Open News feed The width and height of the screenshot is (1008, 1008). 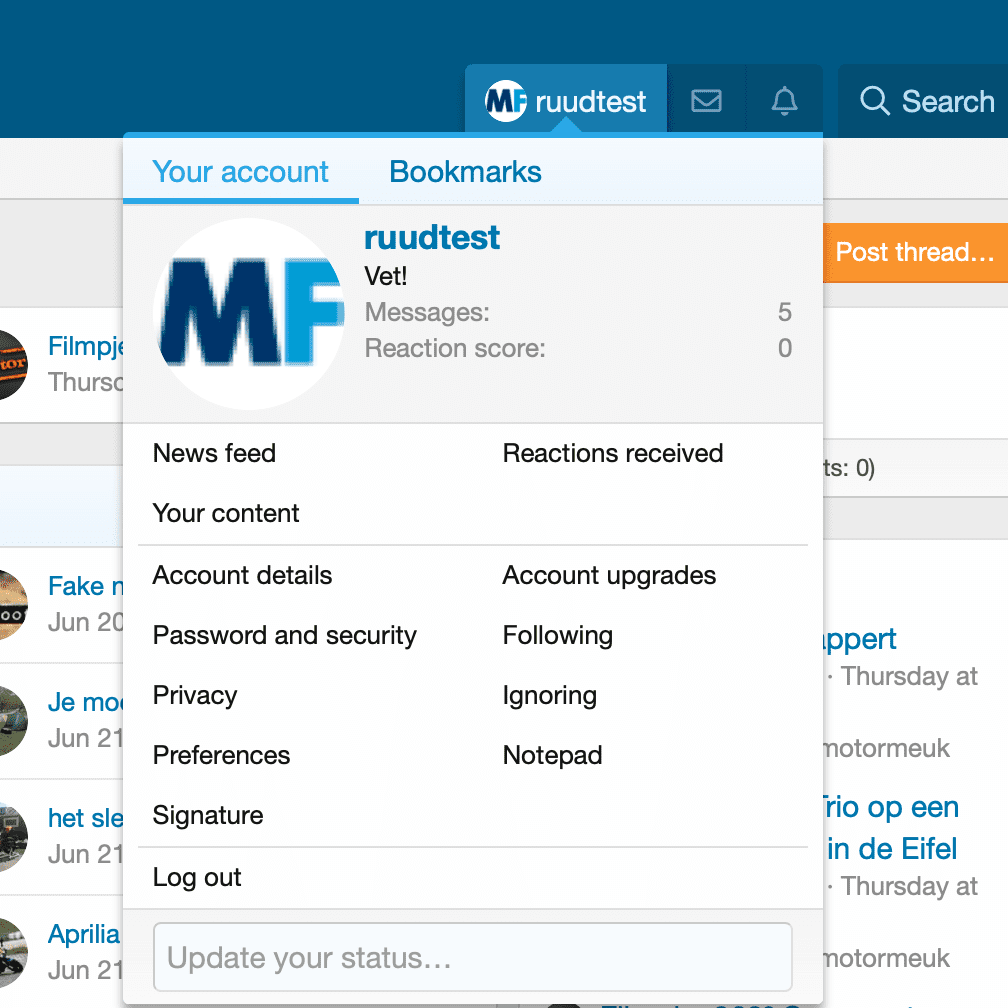tap(214, 453)
